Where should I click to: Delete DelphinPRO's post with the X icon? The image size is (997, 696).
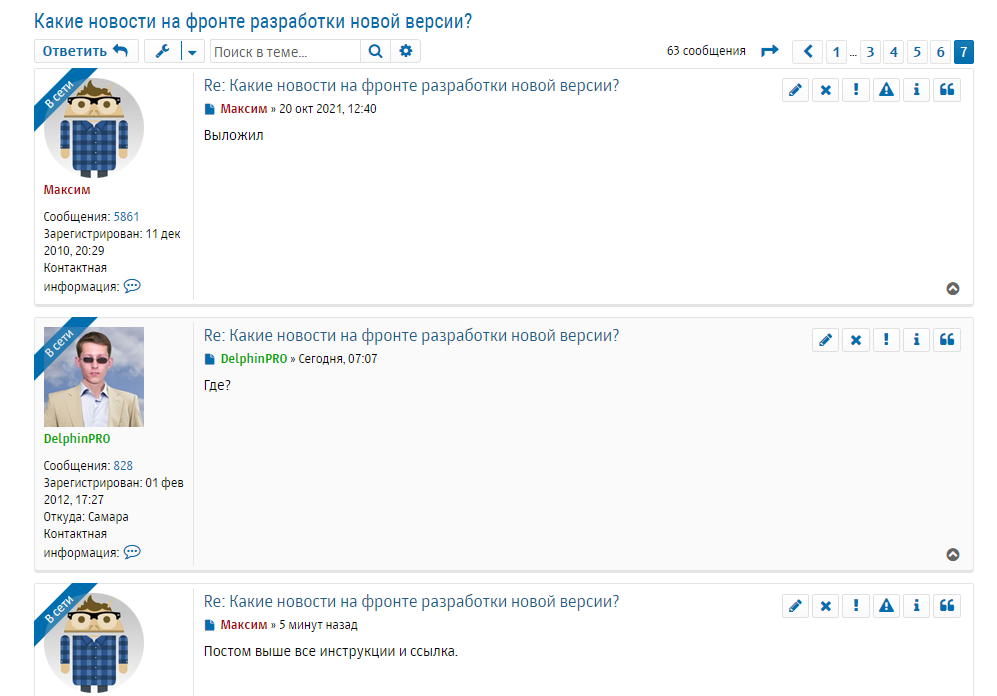[x=855, y=340]
